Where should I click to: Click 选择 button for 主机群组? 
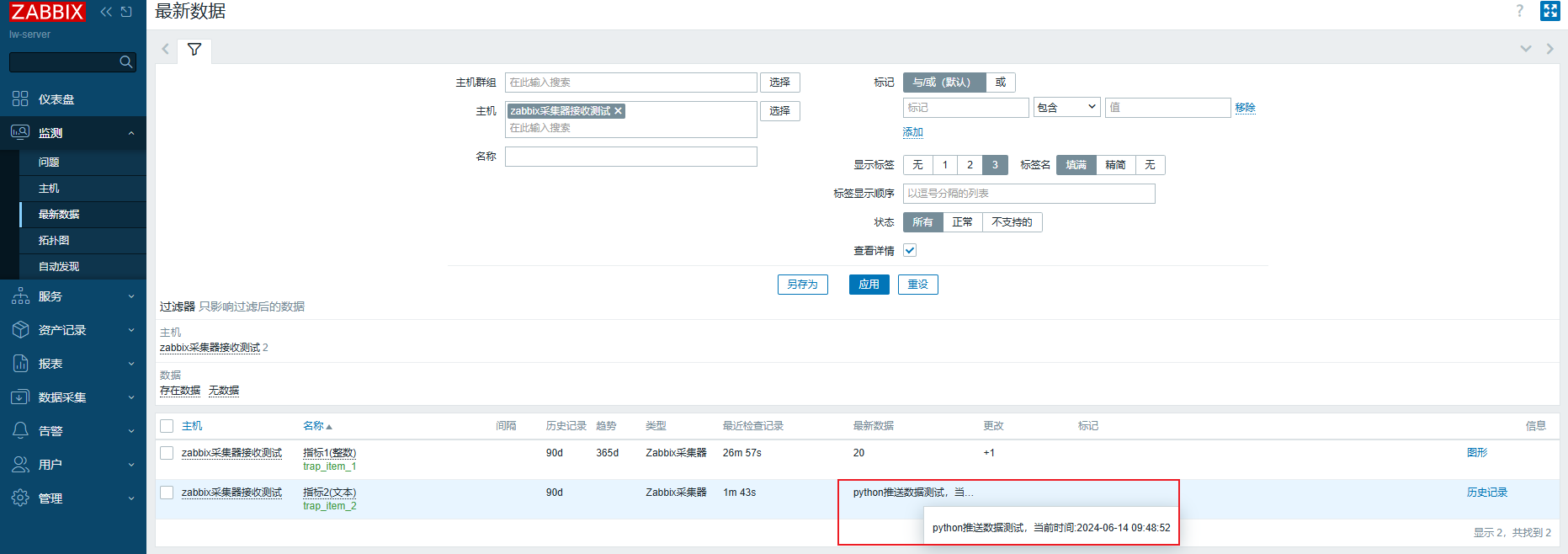pyautogui.click(x=780, y=83)
